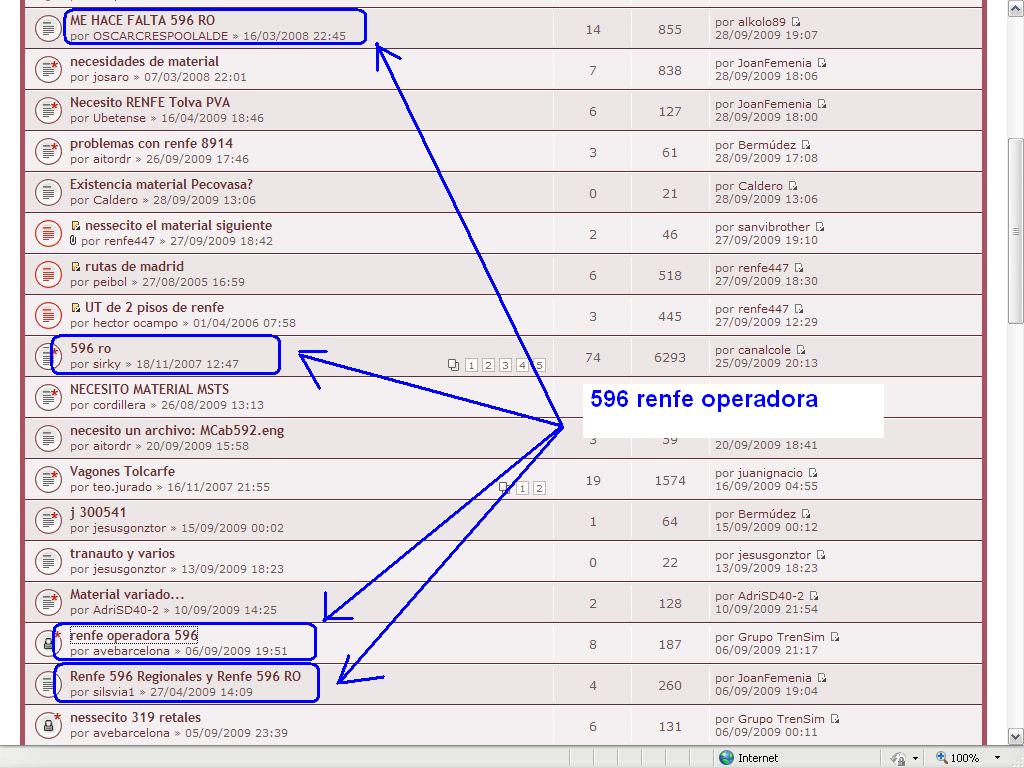Screen dimensions: 1024x768
Task: Open the topic problemas con renfe 8914
Action: pos(151,143)
